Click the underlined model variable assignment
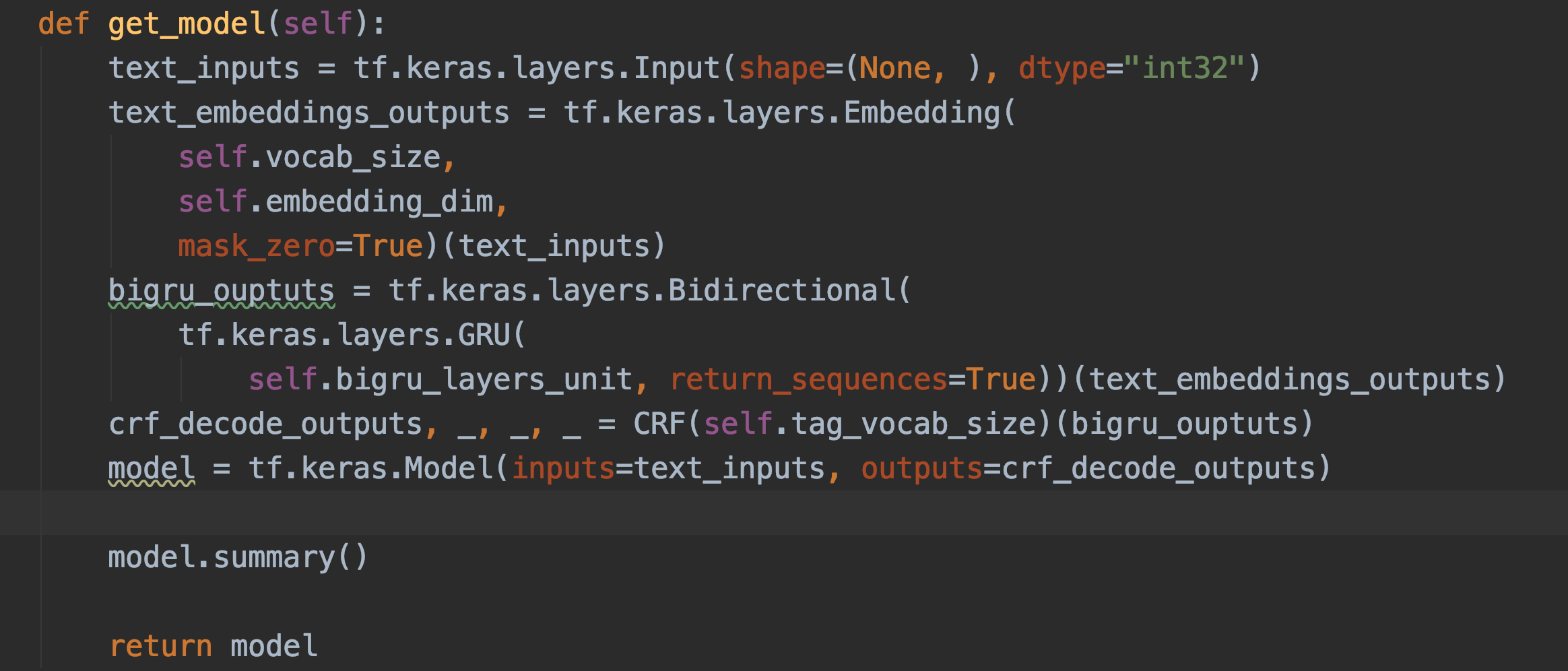Screen dimensions: 1568x671 point(152,469)
